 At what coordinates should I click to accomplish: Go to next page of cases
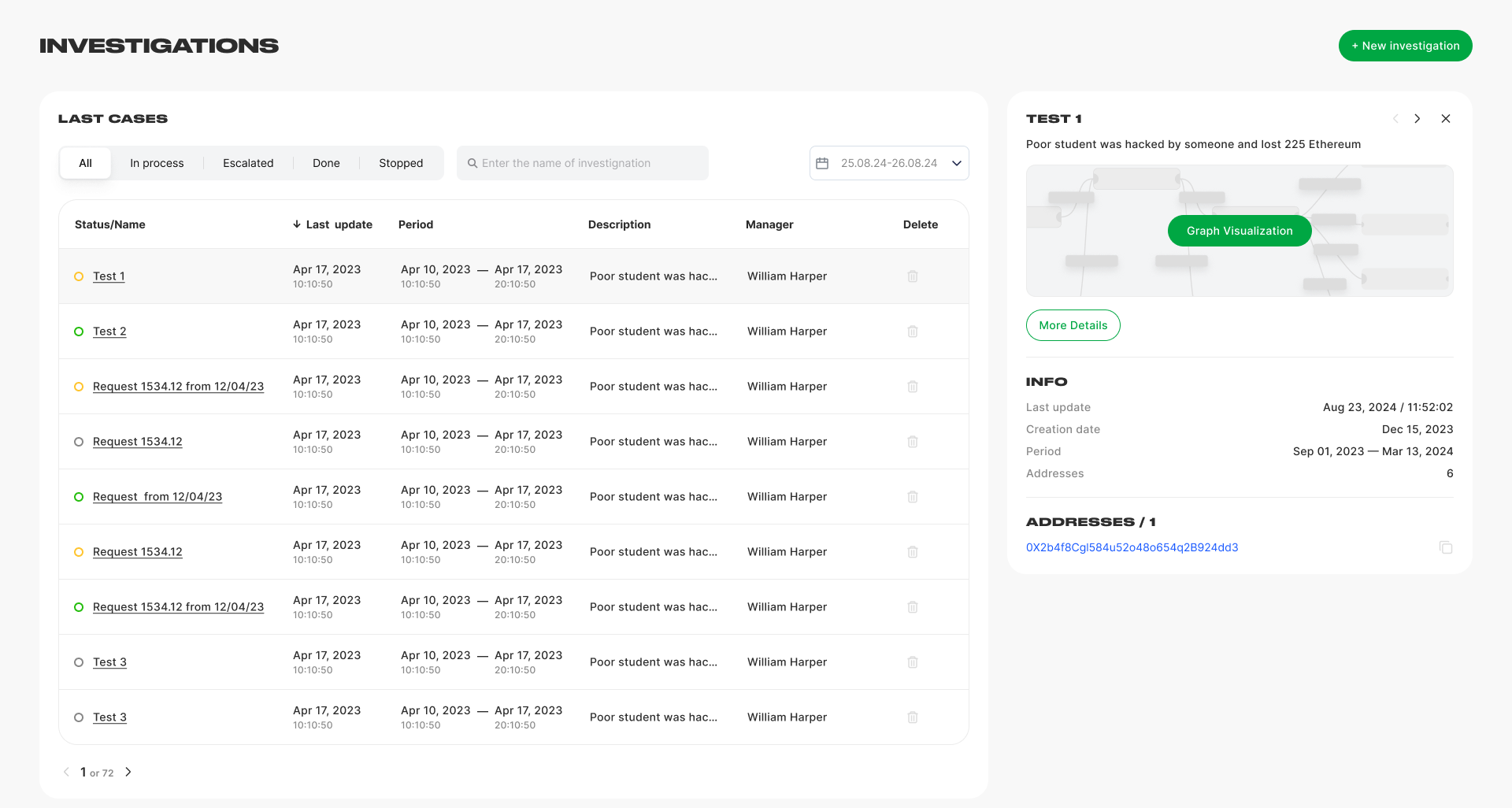128,773
